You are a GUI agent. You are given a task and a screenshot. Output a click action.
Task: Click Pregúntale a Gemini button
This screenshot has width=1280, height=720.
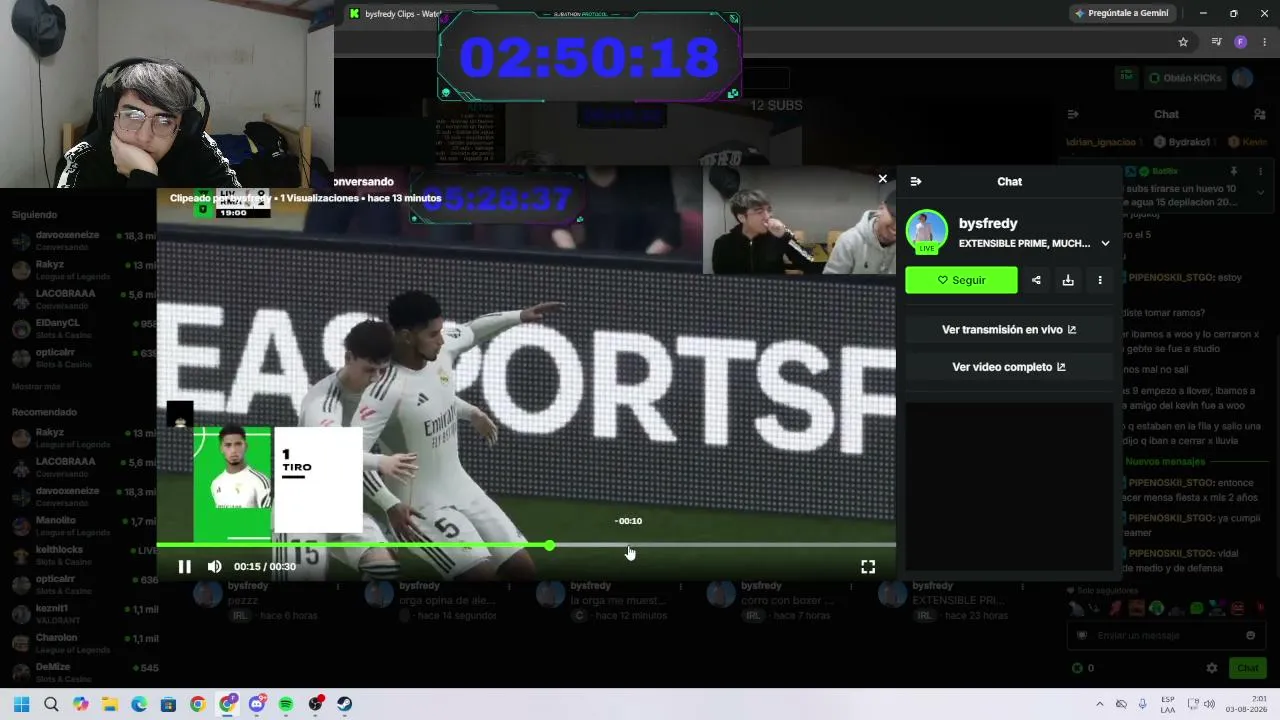pos(1120,13)
